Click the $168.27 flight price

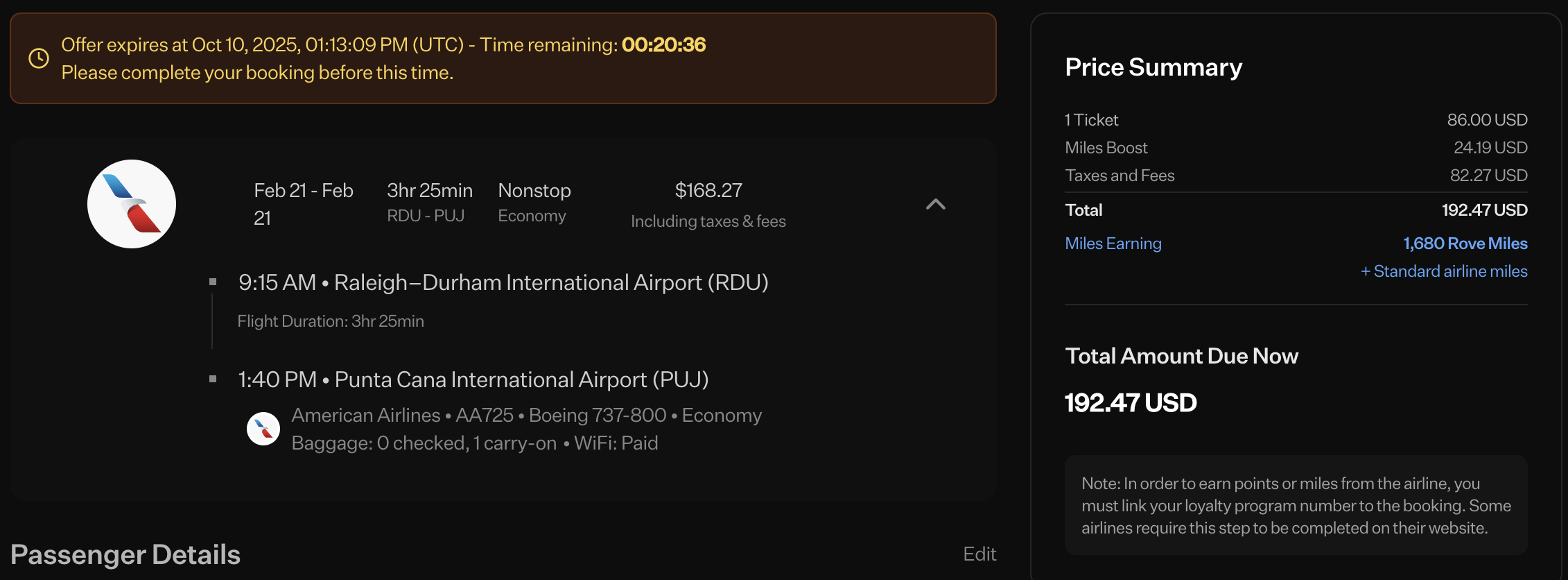(x=708, y=190)
